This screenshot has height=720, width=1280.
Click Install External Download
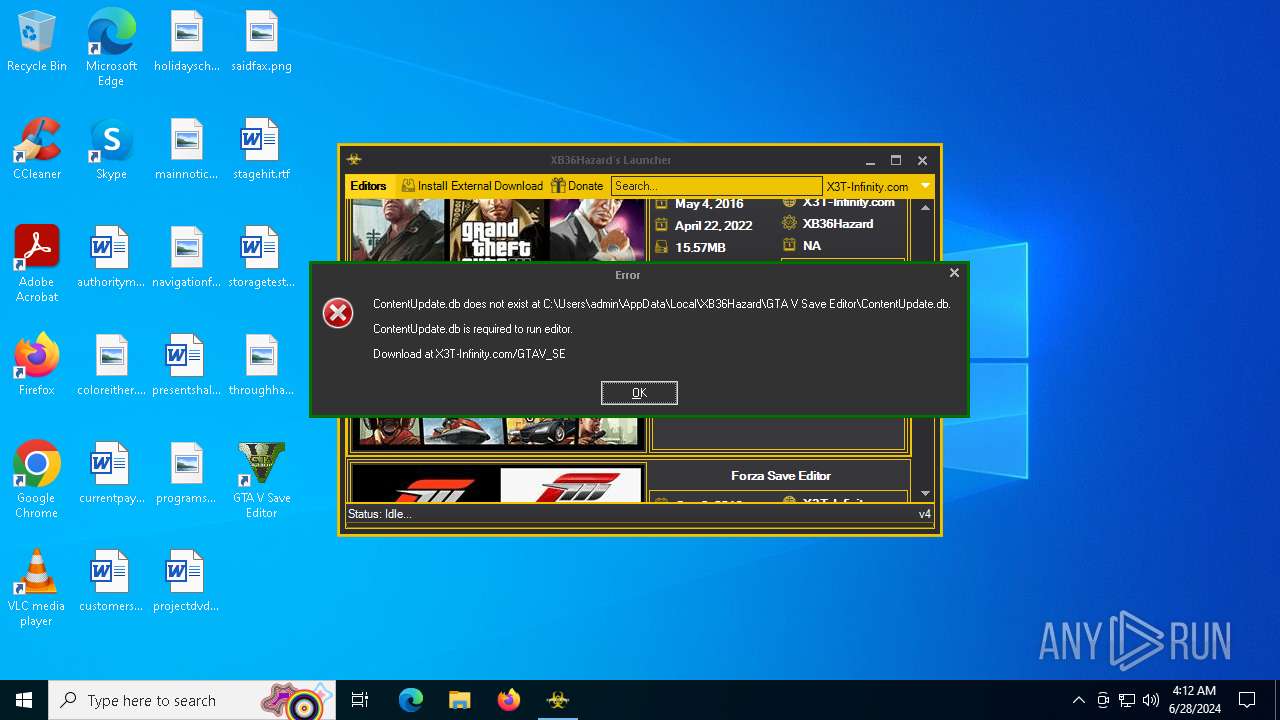click(x=472, y=186)
